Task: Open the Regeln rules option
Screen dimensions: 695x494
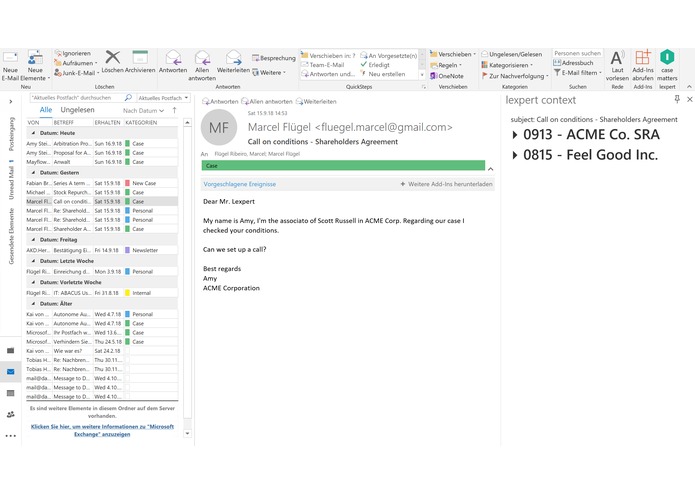Action: click(x=446, y=65)
